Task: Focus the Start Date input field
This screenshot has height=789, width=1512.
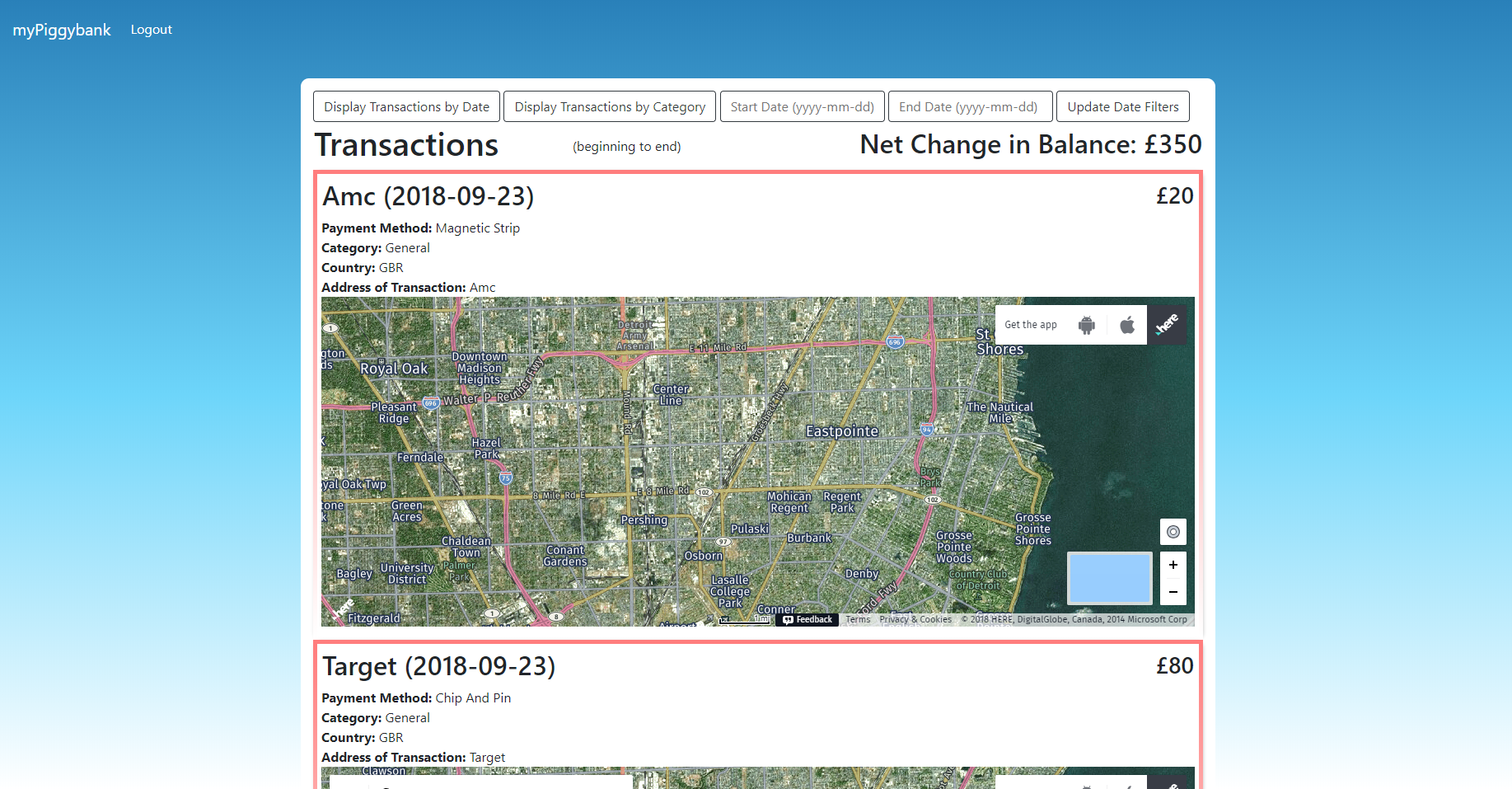Action: tap(803, 106)
